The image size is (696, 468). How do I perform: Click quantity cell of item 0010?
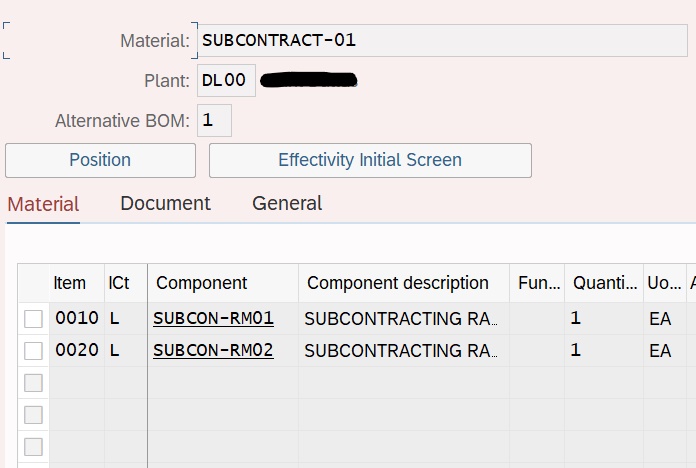tap(602, 319)
